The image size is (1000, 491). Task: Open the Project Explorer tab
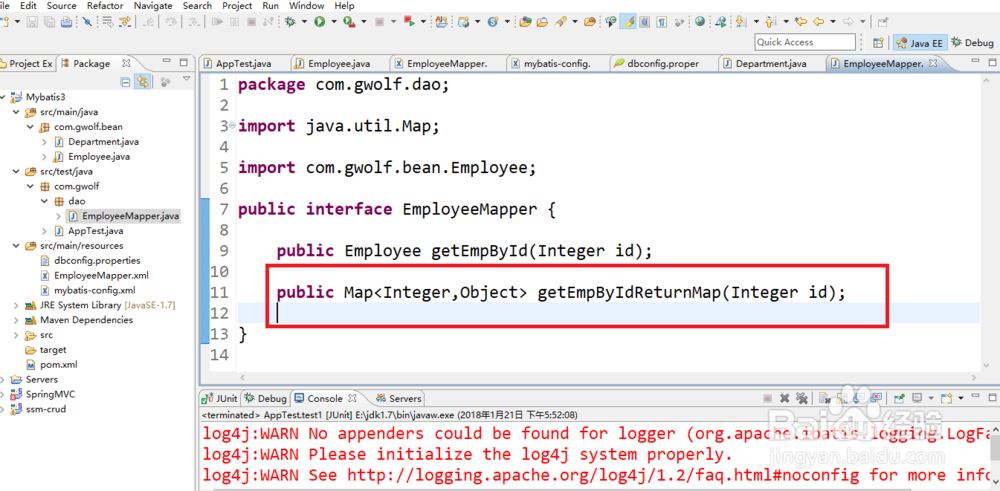[26, 64]
